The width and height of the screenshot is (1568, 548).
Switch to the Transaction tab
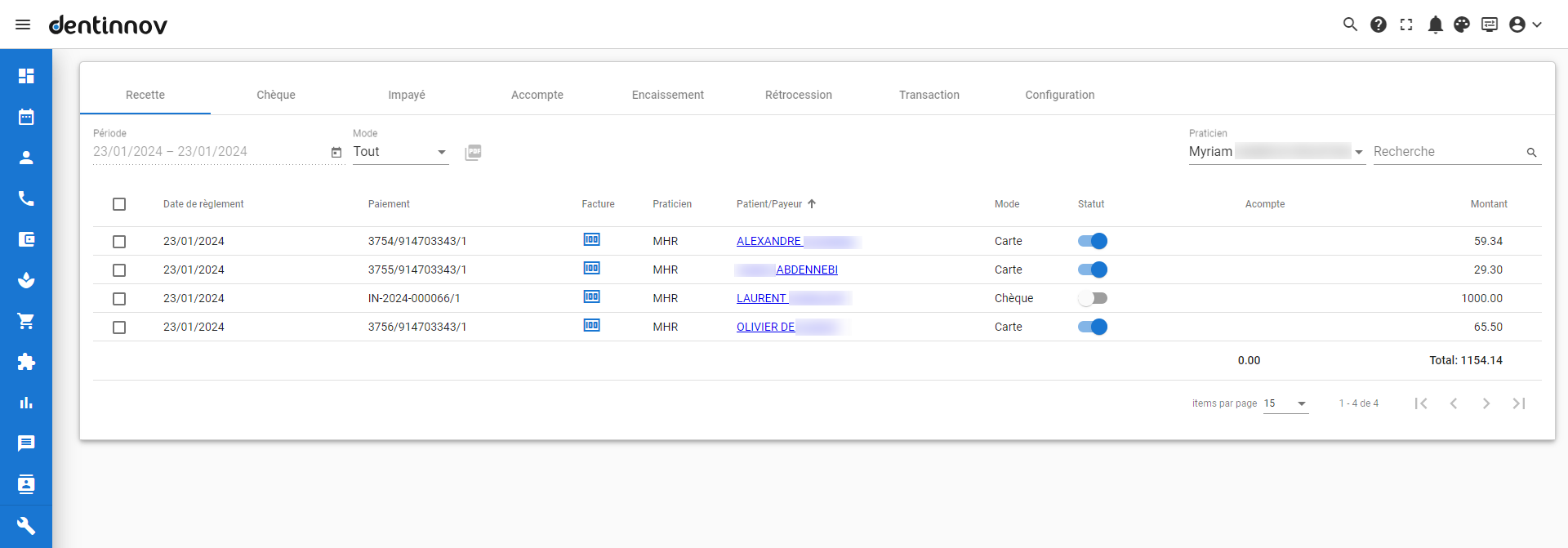(x=929, y=95)
